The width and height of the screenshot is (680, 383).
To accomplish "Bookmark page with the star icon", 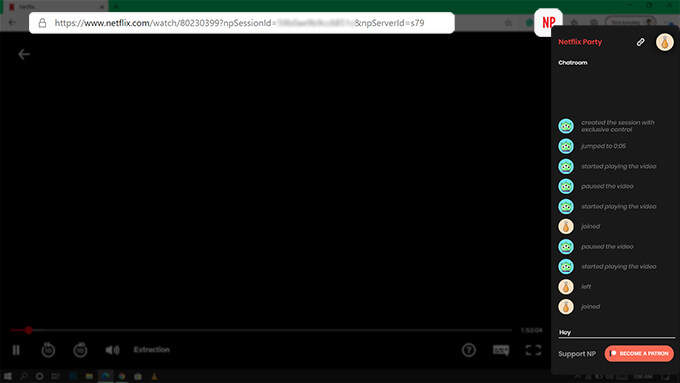I will pyautogui.click(x=508, y=23).
